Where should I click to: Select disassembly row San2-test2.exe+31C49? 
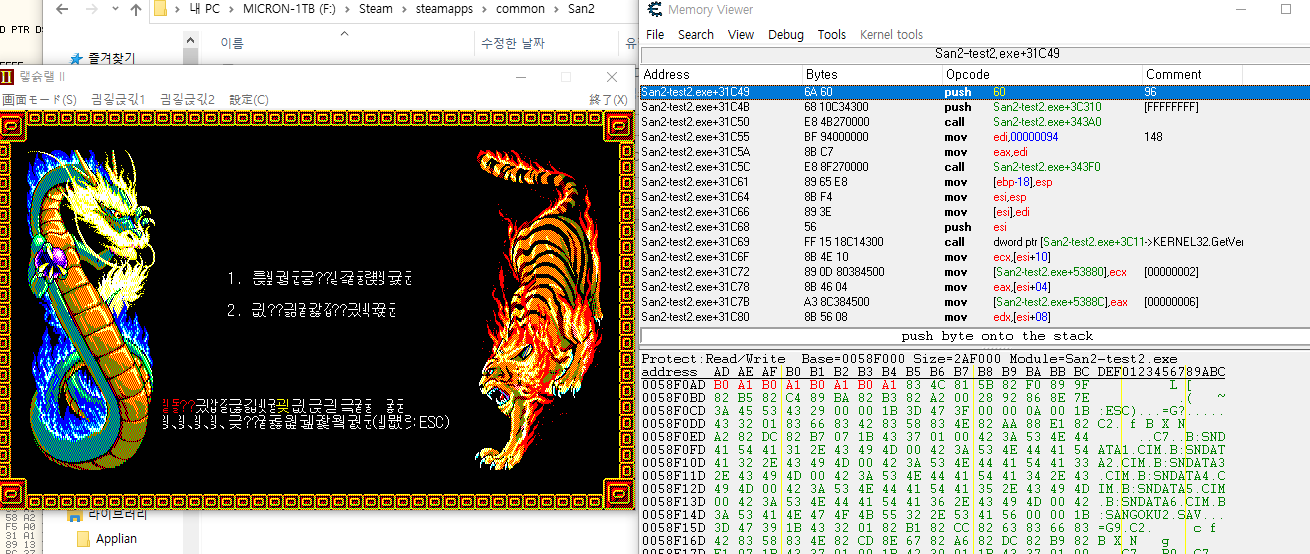(x=975, y=92)
